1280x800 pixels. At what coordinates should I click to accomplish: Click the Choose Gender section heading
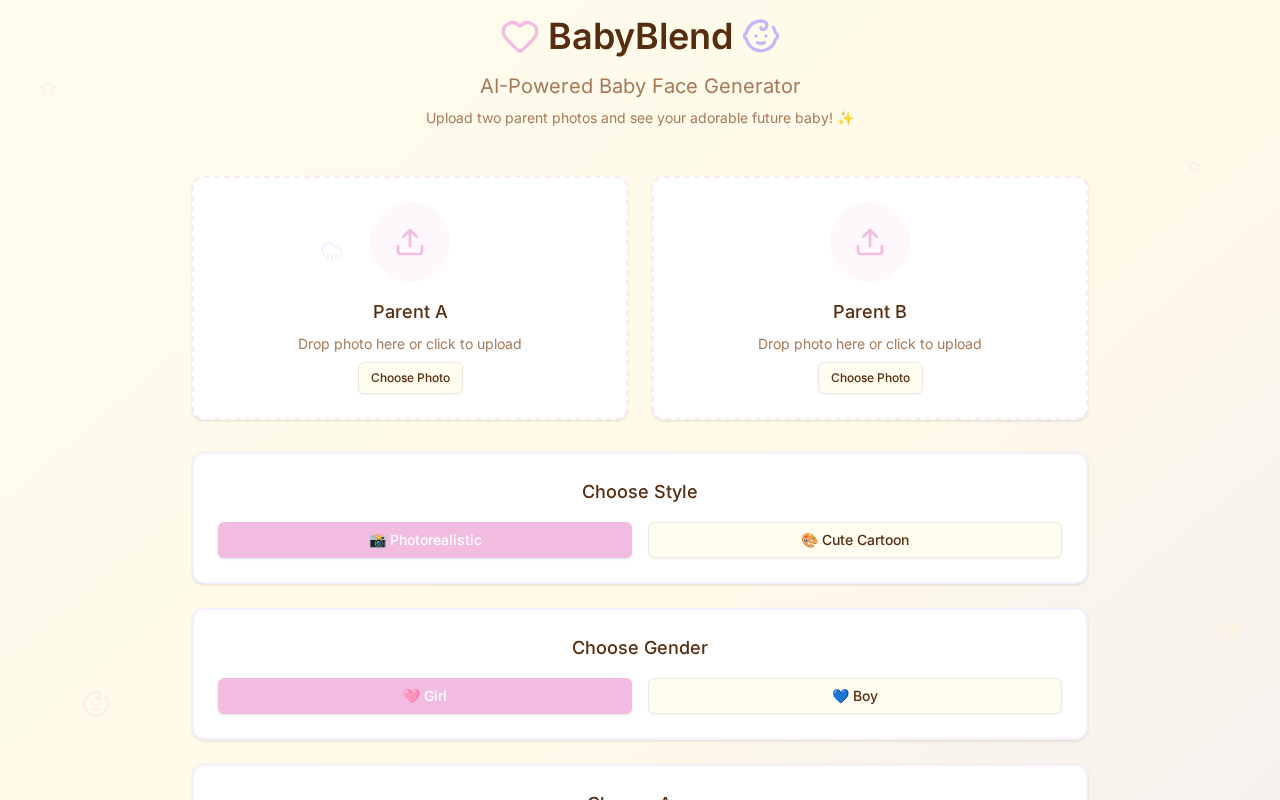(x=640, y=648)
